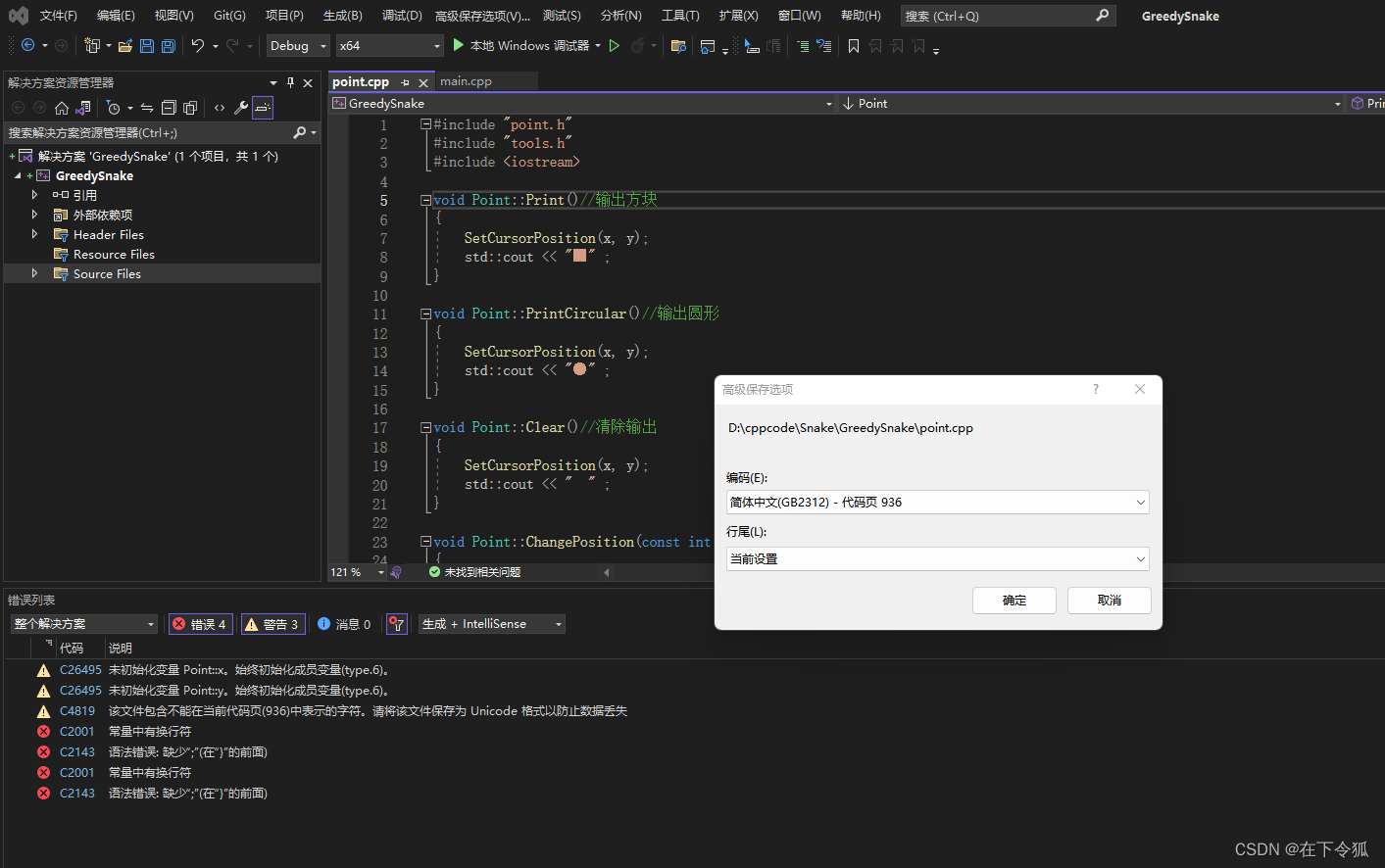Start without debugging (hollow green play)
Viewport: 1385px width, 868px height.
tap(615, 46)
